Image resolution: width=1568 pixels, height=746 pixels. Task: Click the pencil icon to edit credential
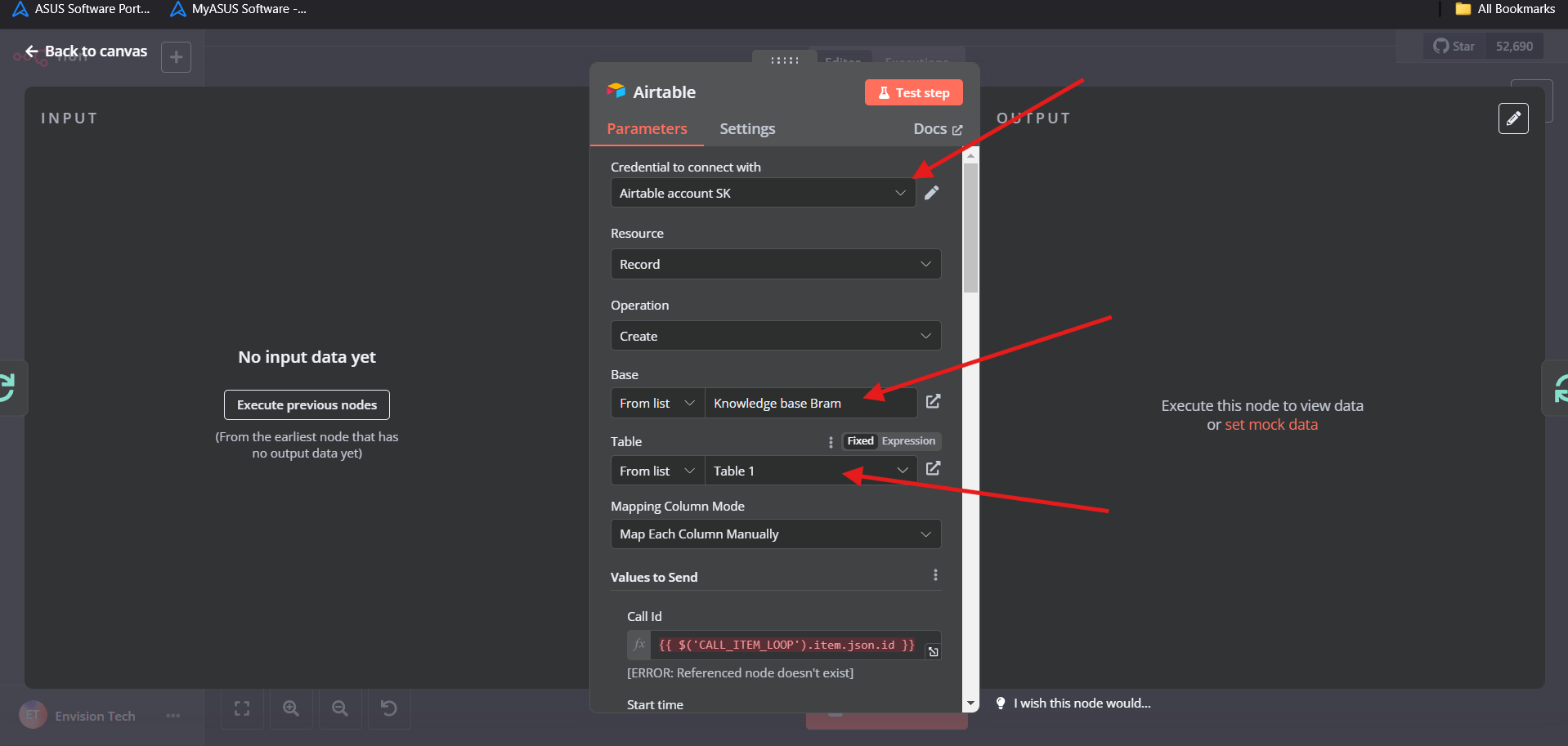click(931, 193)
